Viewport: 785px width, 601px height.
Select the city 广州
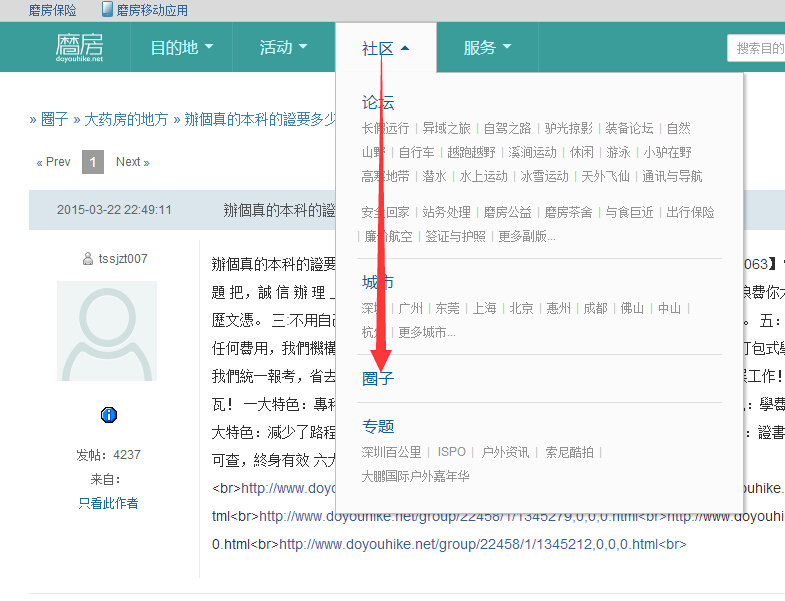[411, 308]
